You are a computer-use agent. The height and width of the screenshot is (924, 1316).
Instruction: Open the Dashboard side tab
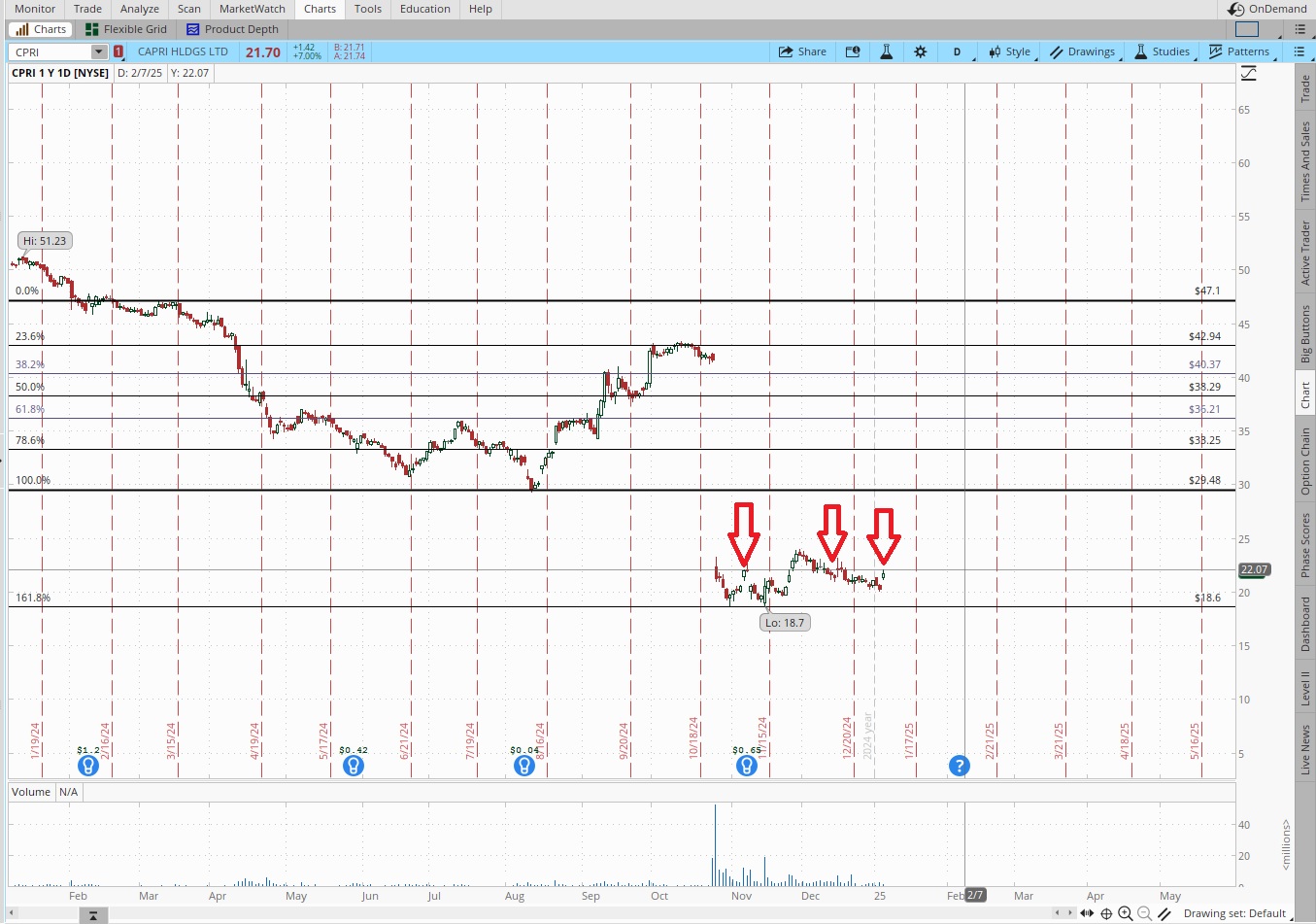[x=1305, y=624]
